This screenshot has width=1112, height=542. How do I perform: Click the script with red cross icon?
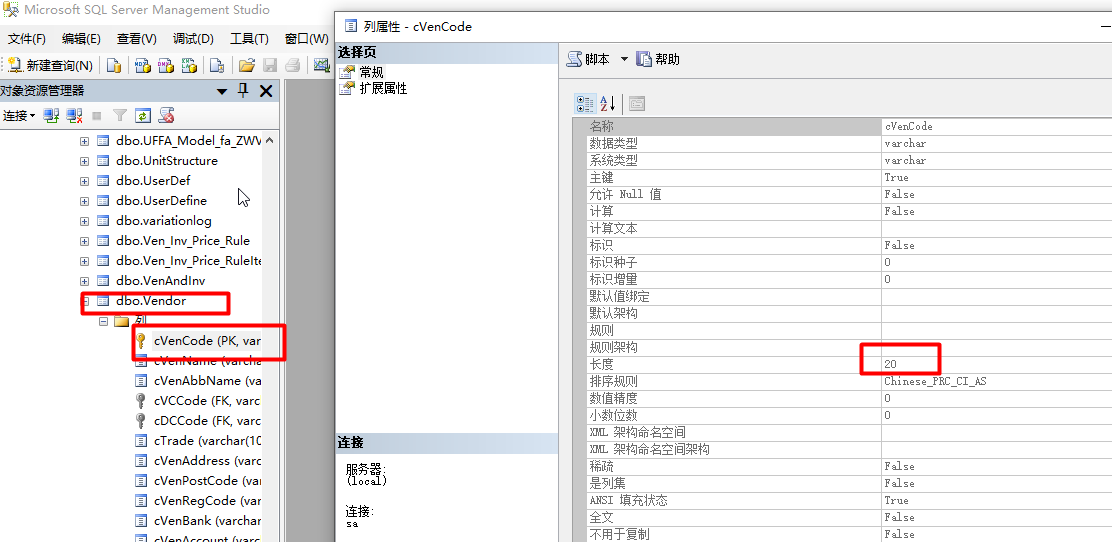167,115
